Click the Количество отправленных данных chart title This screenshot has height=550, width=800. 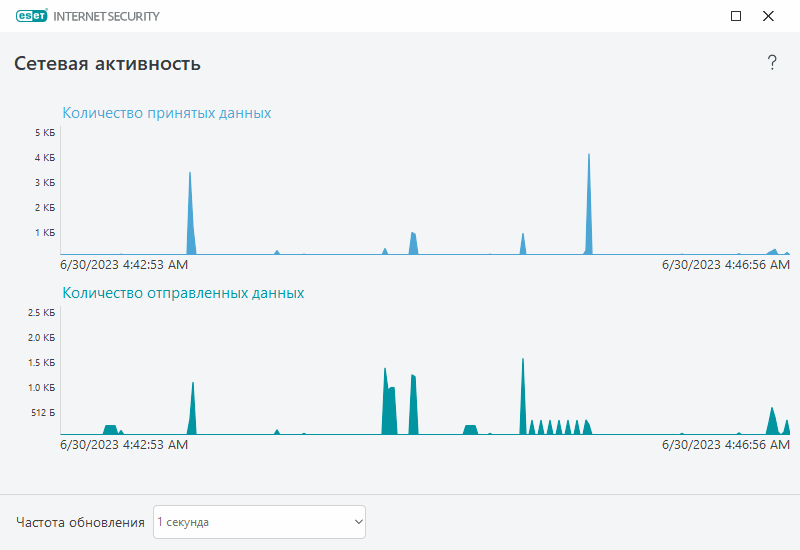183,293
